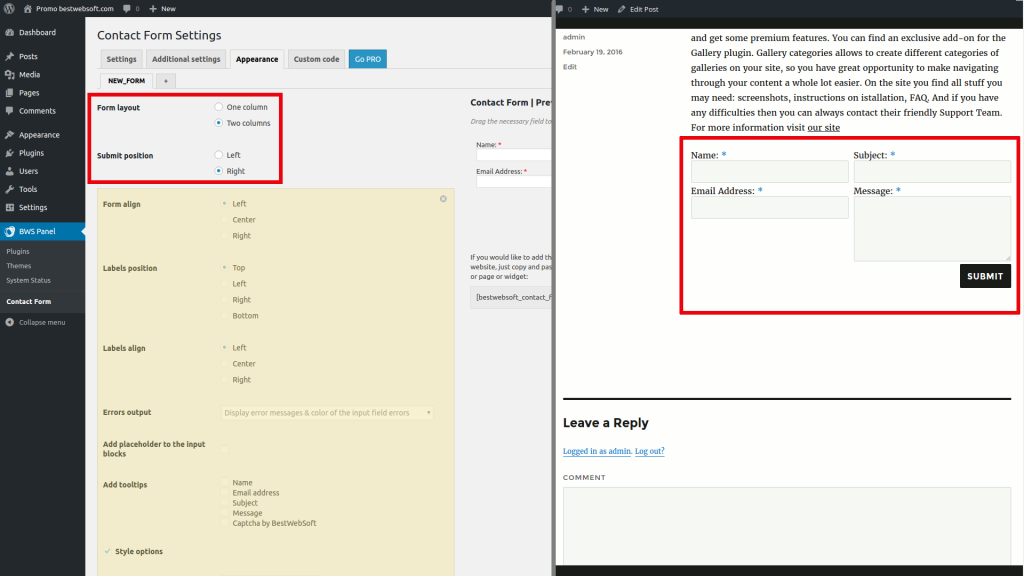Click the Go PRO button
This screenshot has width=1024, height=576.
pyautogui.click(x=368, y=59)
